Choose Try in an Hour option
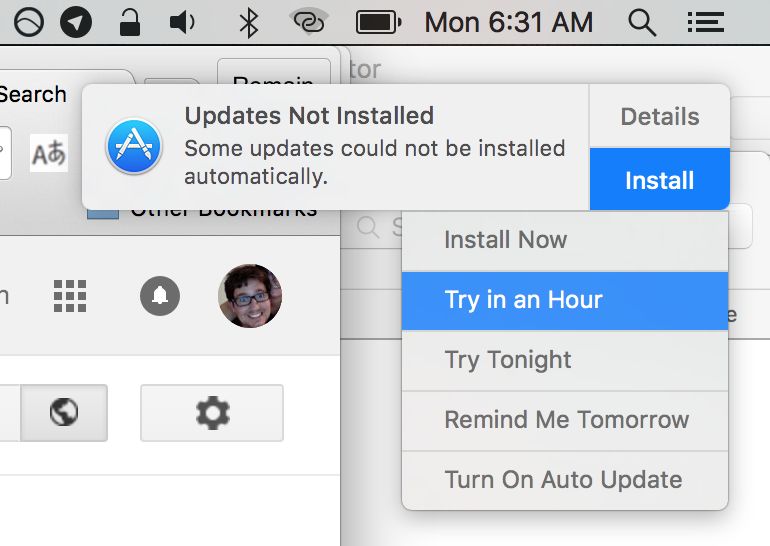This screenshot has height=546, width=770. (523, 300)
